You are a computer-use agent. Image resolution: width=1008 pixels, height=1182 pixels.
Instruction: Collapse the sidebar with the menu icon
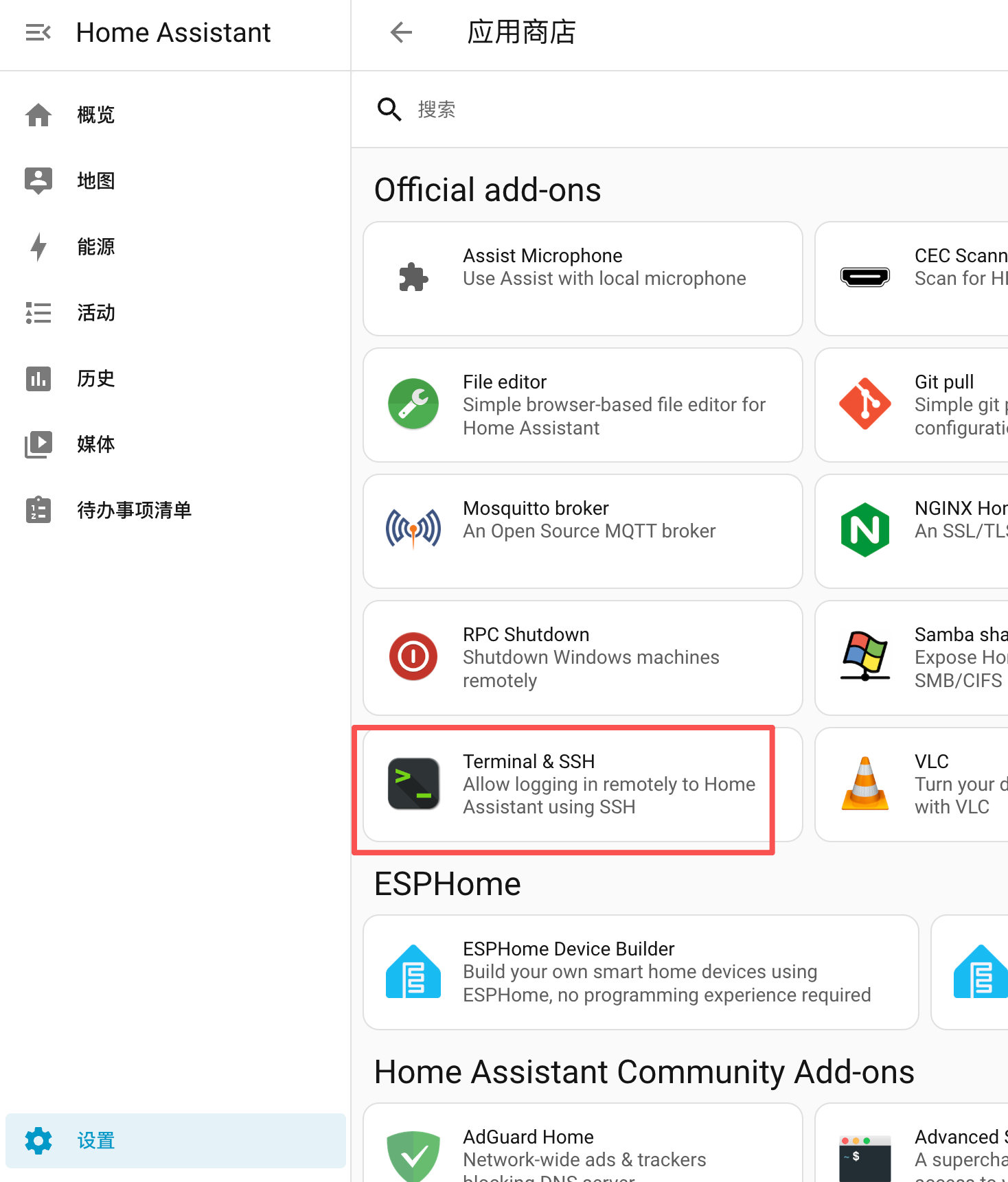38,32
